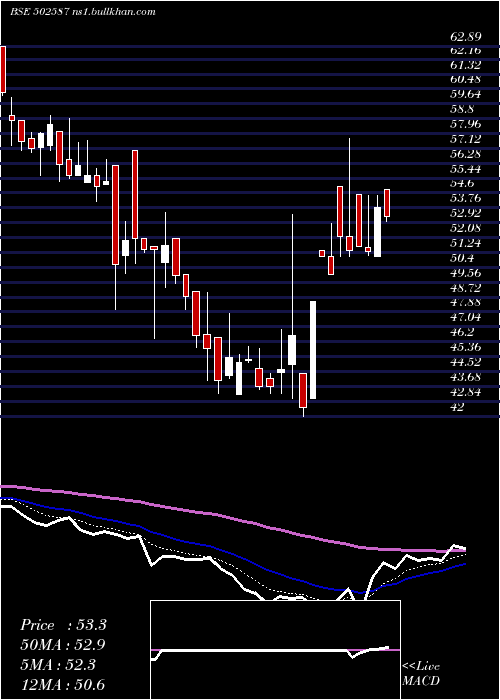
Task: Click the 53.76 price axis label
Action: point(465,199)
